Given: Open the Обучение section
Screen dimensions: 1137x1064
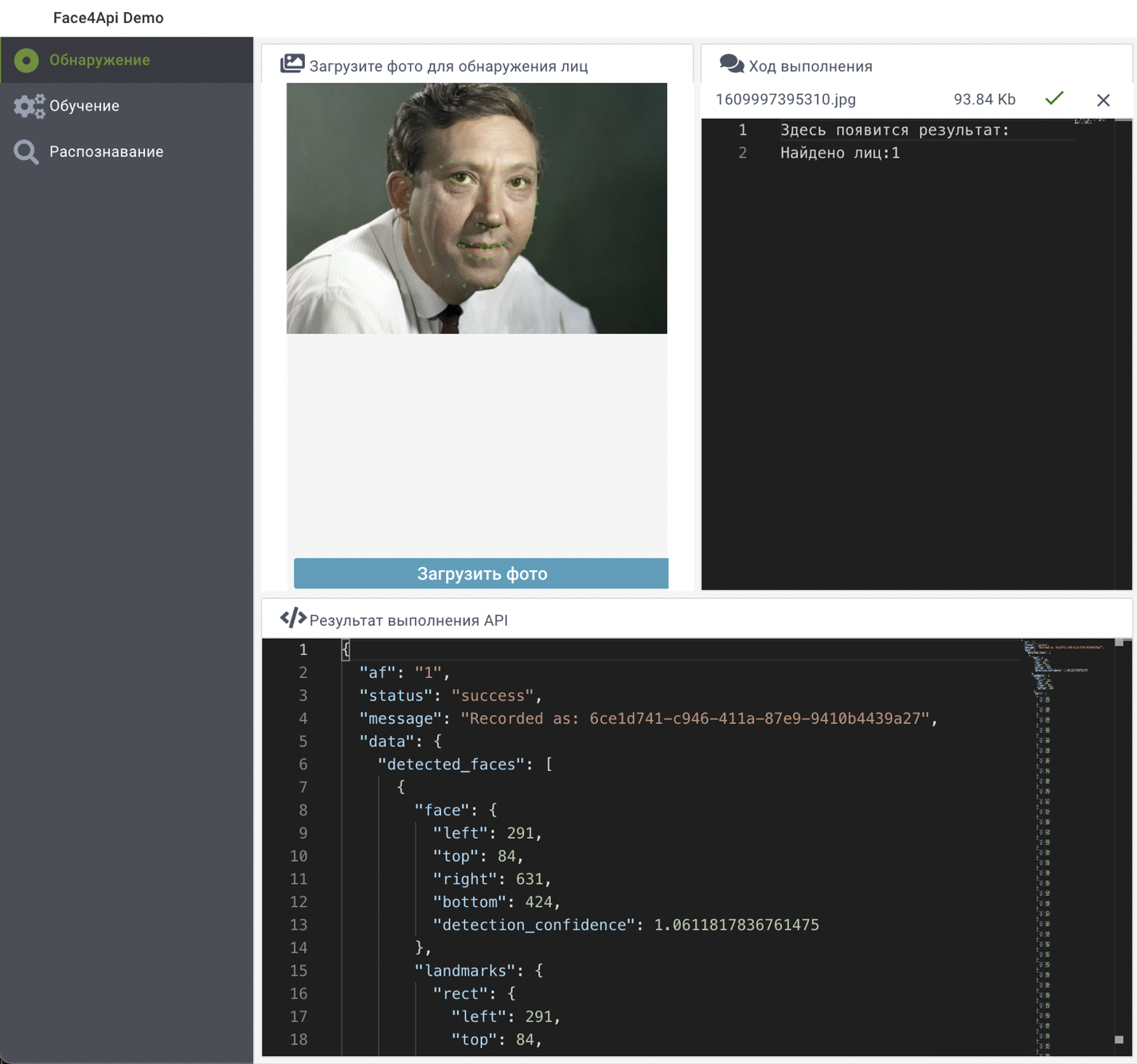Looking at the screenshot, I should coord(127,106).
